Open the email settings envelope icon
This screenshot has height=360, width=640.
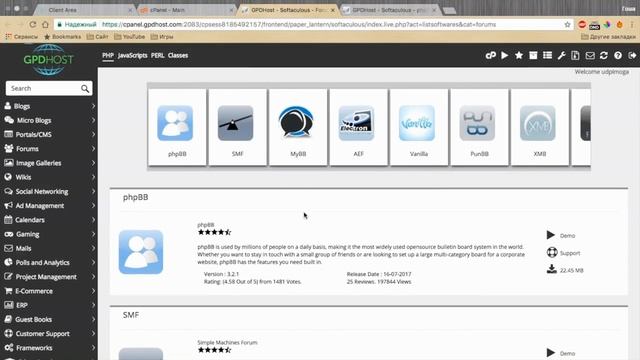590,55
